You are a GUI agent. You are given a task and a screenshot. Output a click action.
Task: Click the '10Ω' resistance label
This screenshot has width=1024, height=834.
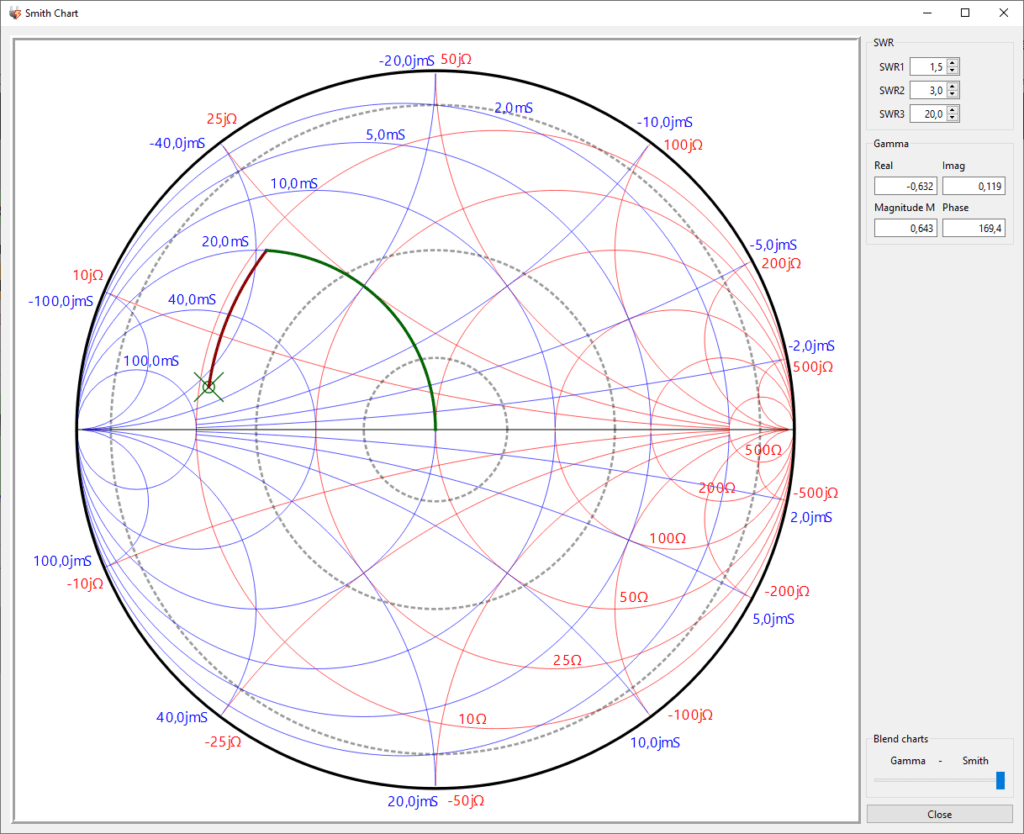point(472,719)
